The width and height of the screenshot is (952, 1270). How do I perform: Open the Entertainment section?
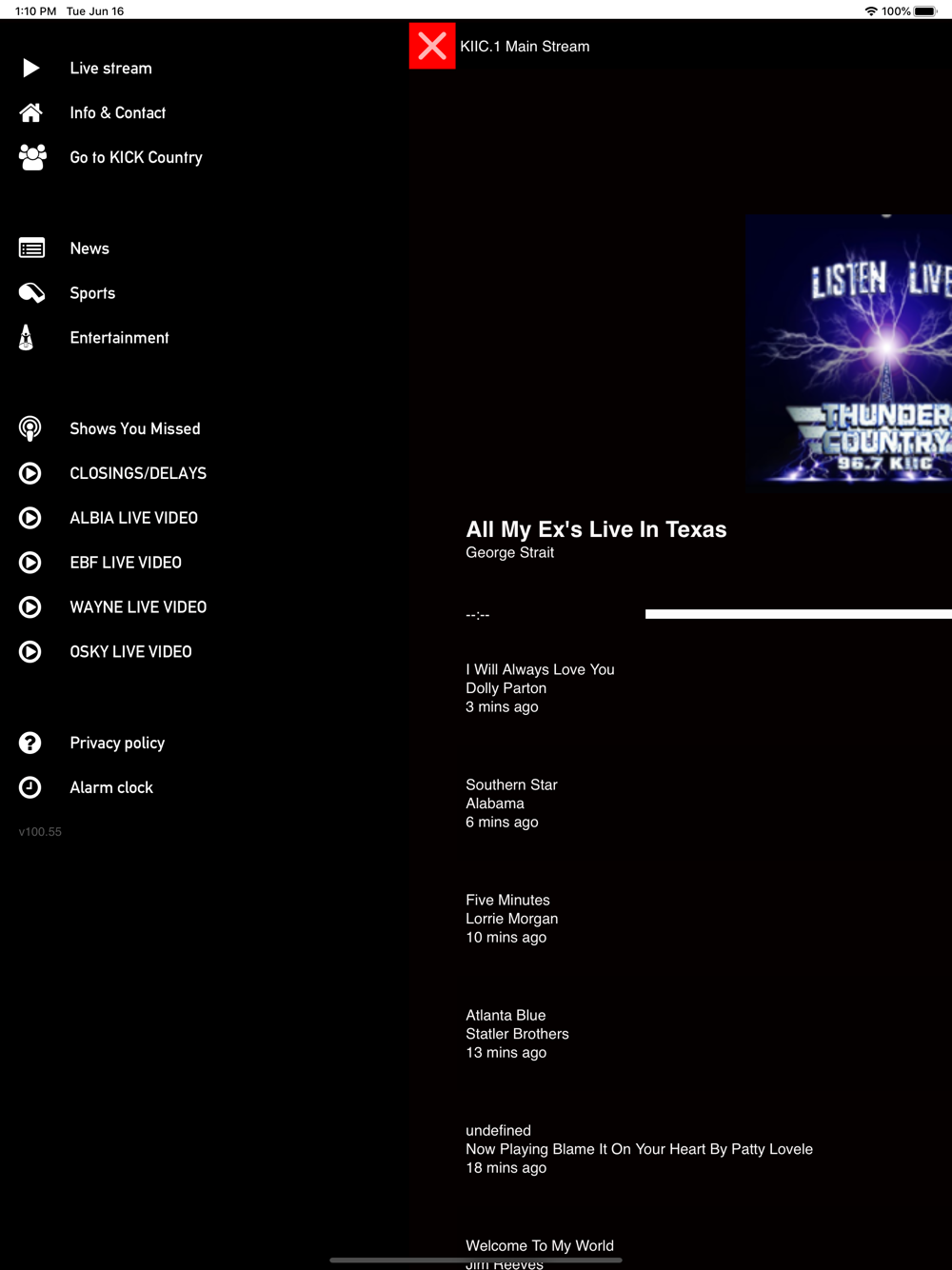point(119,338)
